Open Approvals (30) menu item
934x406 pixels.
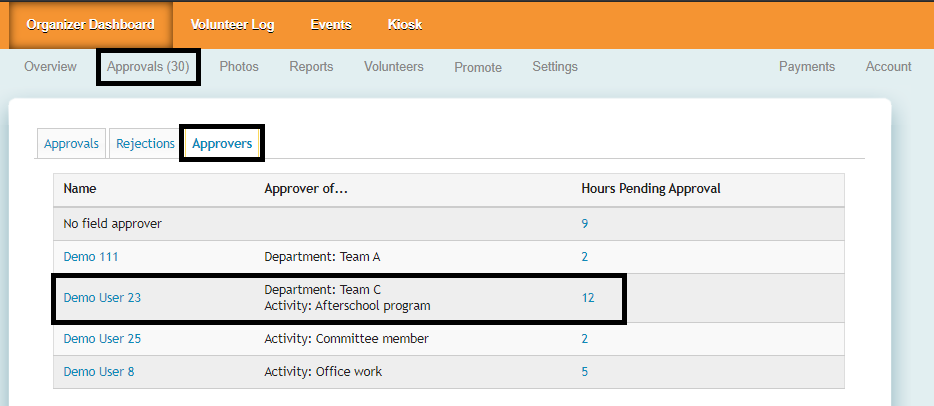pos(149,67)
